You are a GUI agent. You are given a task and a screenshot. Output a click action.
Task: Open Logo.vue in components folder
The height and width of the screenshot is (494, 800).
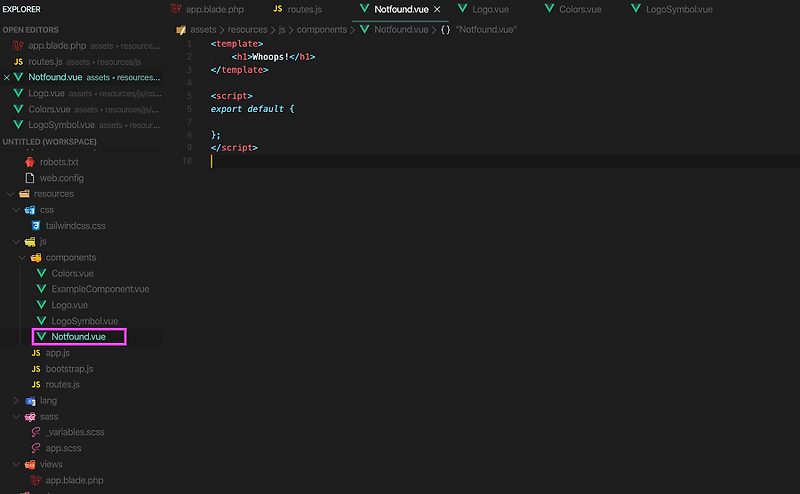coord(69,305)
